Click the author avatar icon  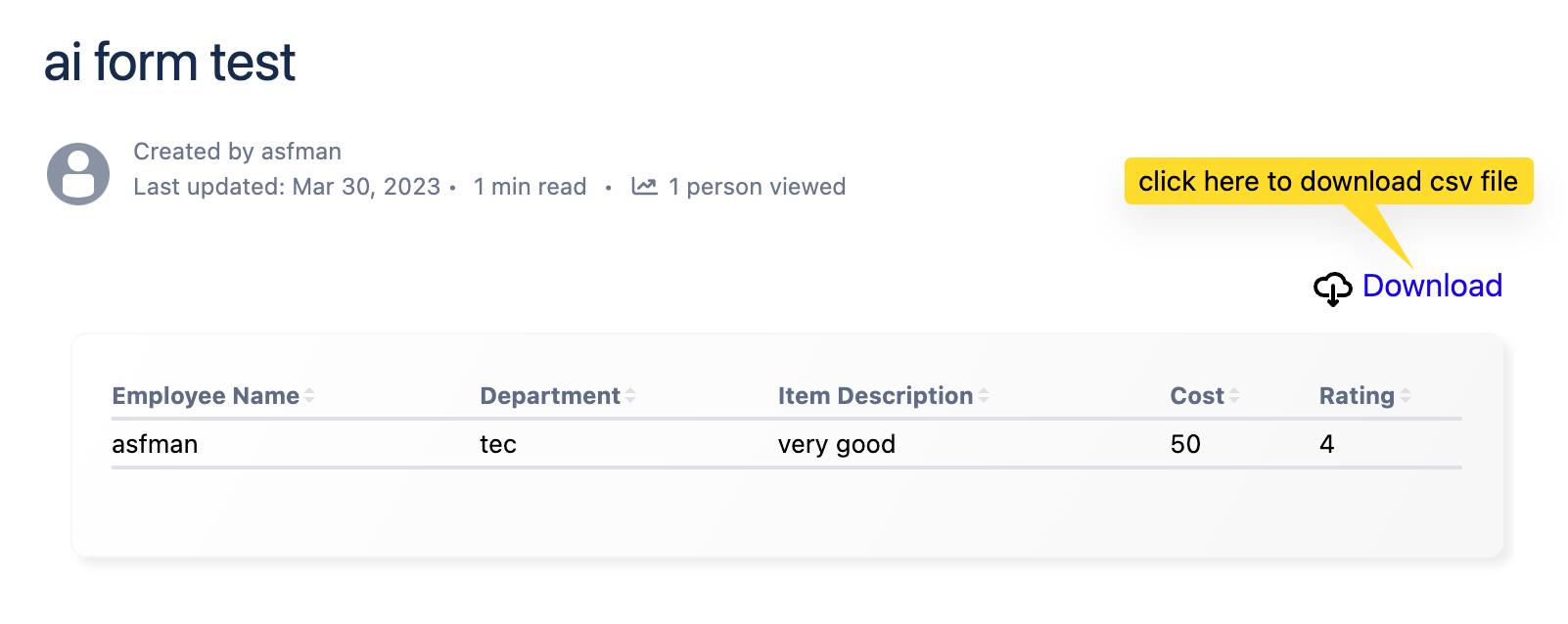click(x=78, y=174)
